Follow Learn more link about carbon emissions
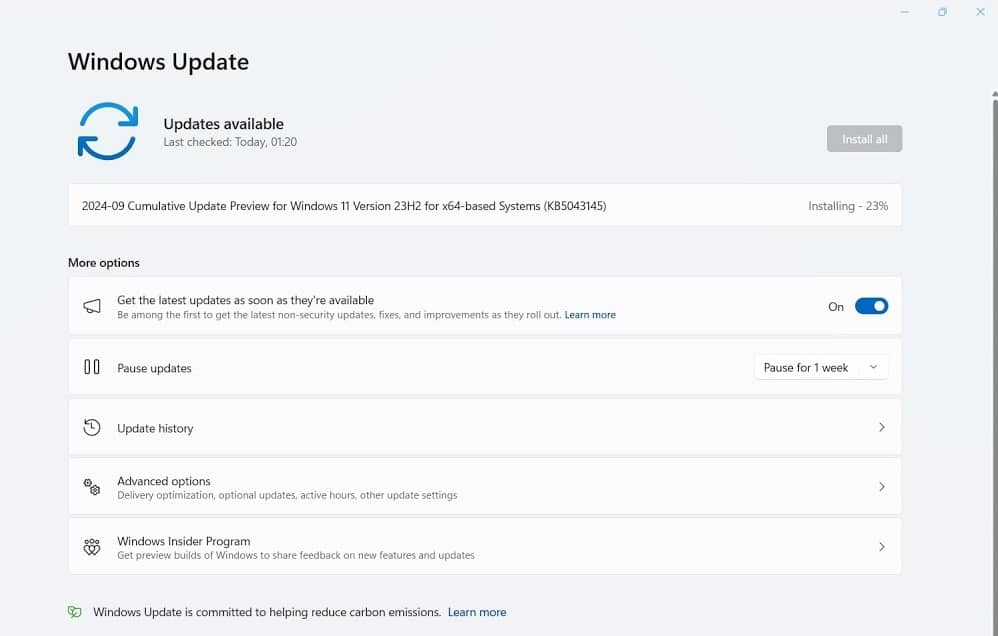This screenshot has width=998, height=636. coord(477,612)
